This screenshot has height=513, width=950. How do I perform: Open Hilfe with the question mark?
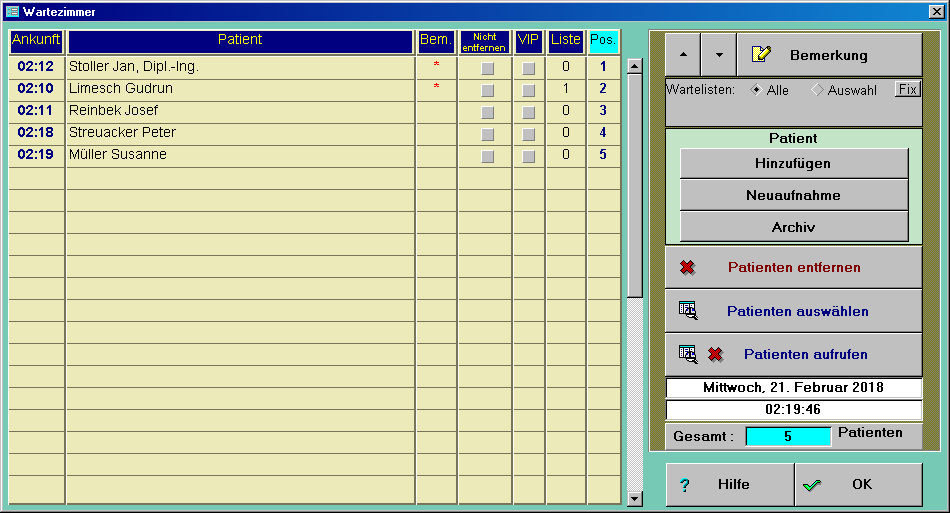(730, 484)
